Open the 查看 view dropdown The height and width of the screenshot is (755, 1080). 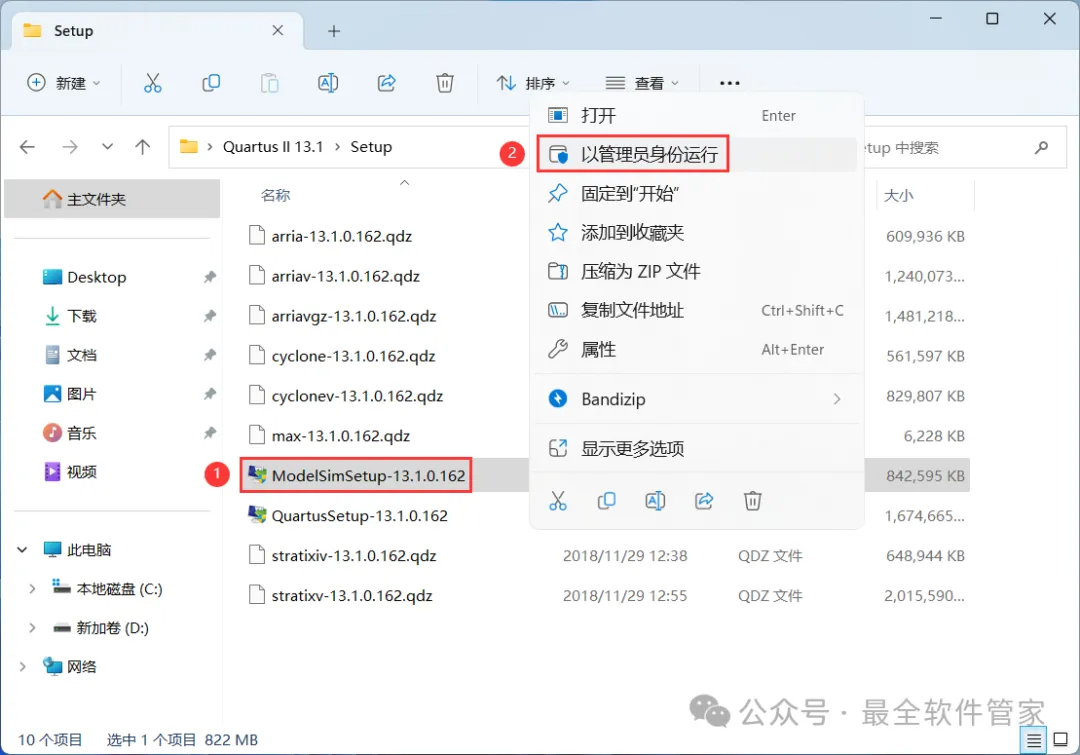(643, 83)
